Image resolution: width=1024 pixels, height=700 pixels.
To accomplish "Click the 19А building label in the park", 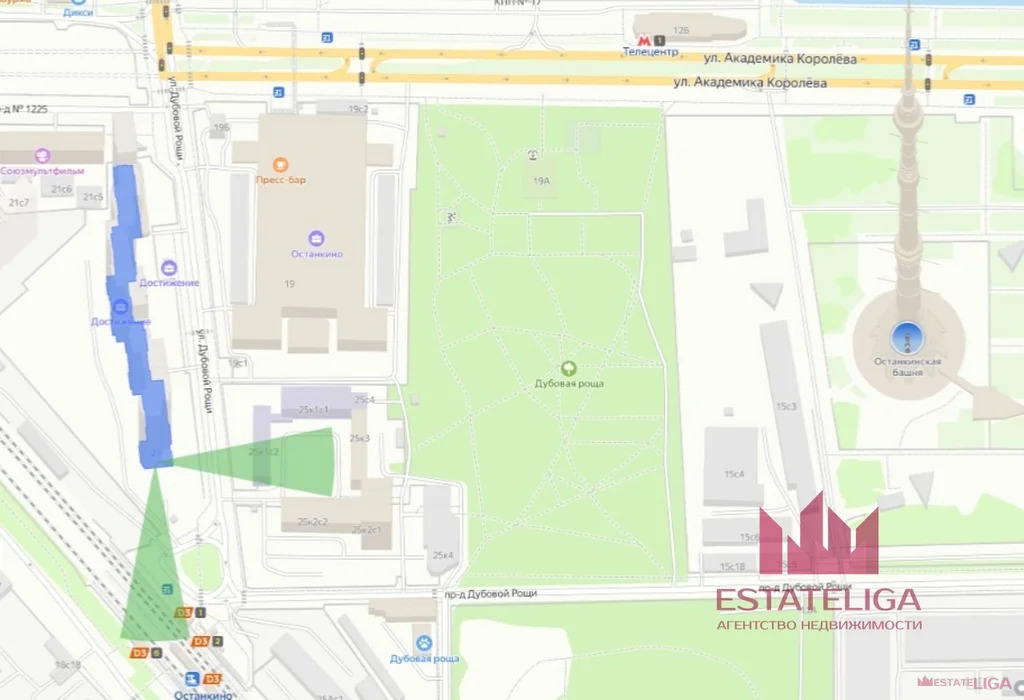I will coord(541,182).
